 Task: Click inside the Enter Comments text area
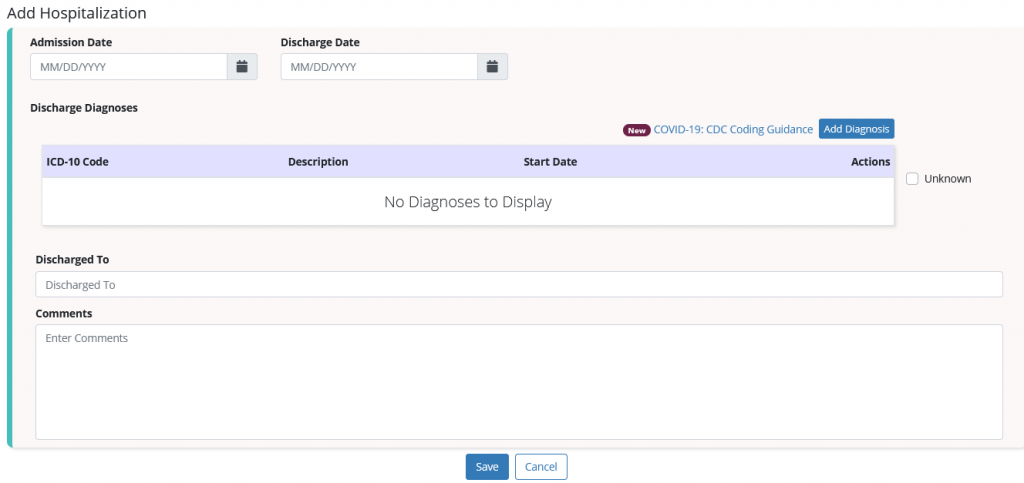[x=519, y=382]
